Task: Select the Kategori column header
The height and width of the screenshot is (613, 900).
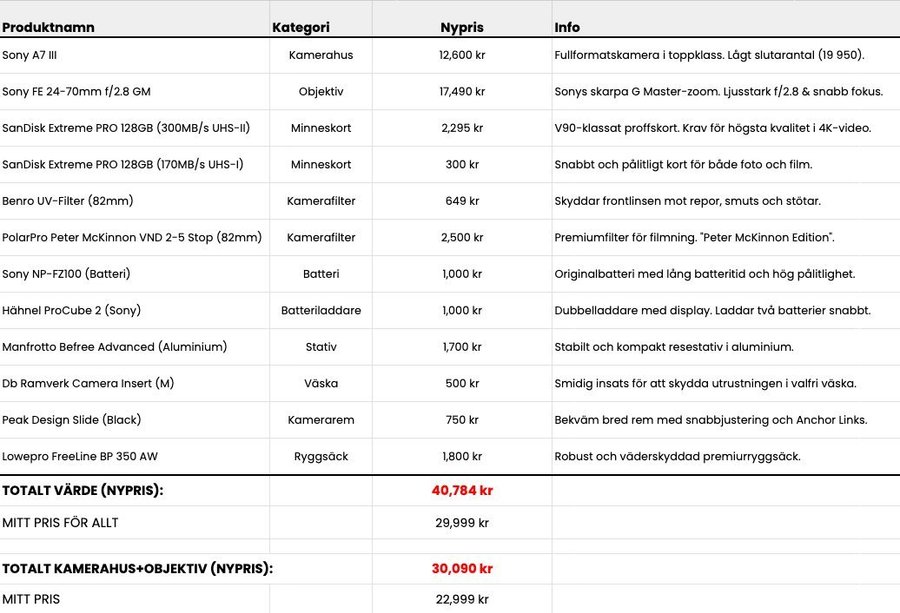Action: click(x=300, y=27)
